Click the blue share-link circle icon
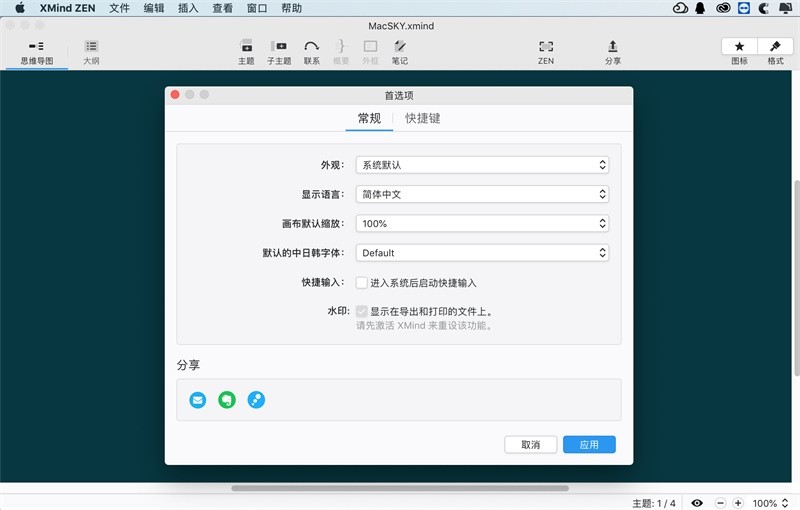The image size is (800, 510). [x=256, y=400]
